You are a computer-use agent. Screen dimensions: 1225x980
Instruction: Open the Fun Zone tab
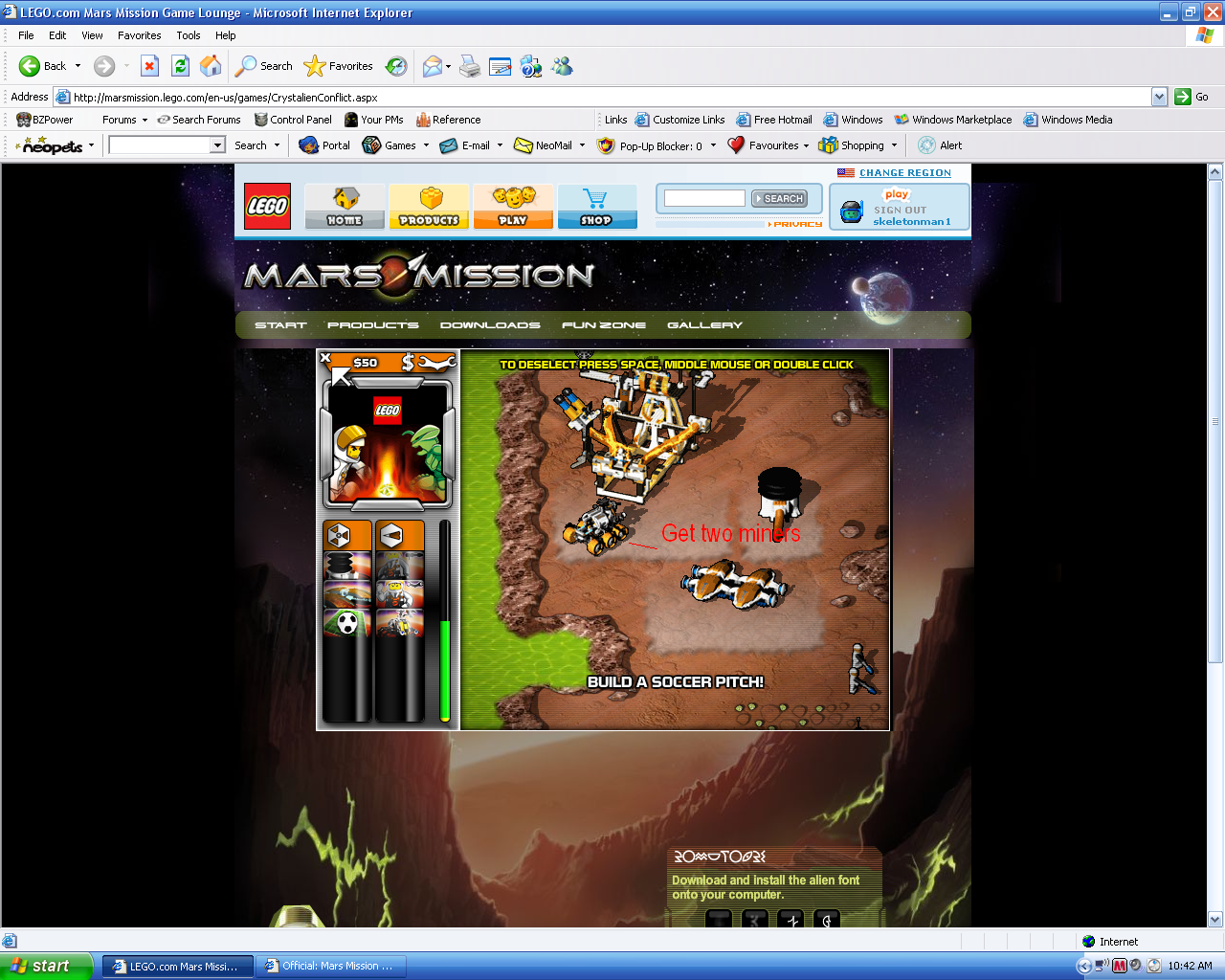tap(604, 325)
